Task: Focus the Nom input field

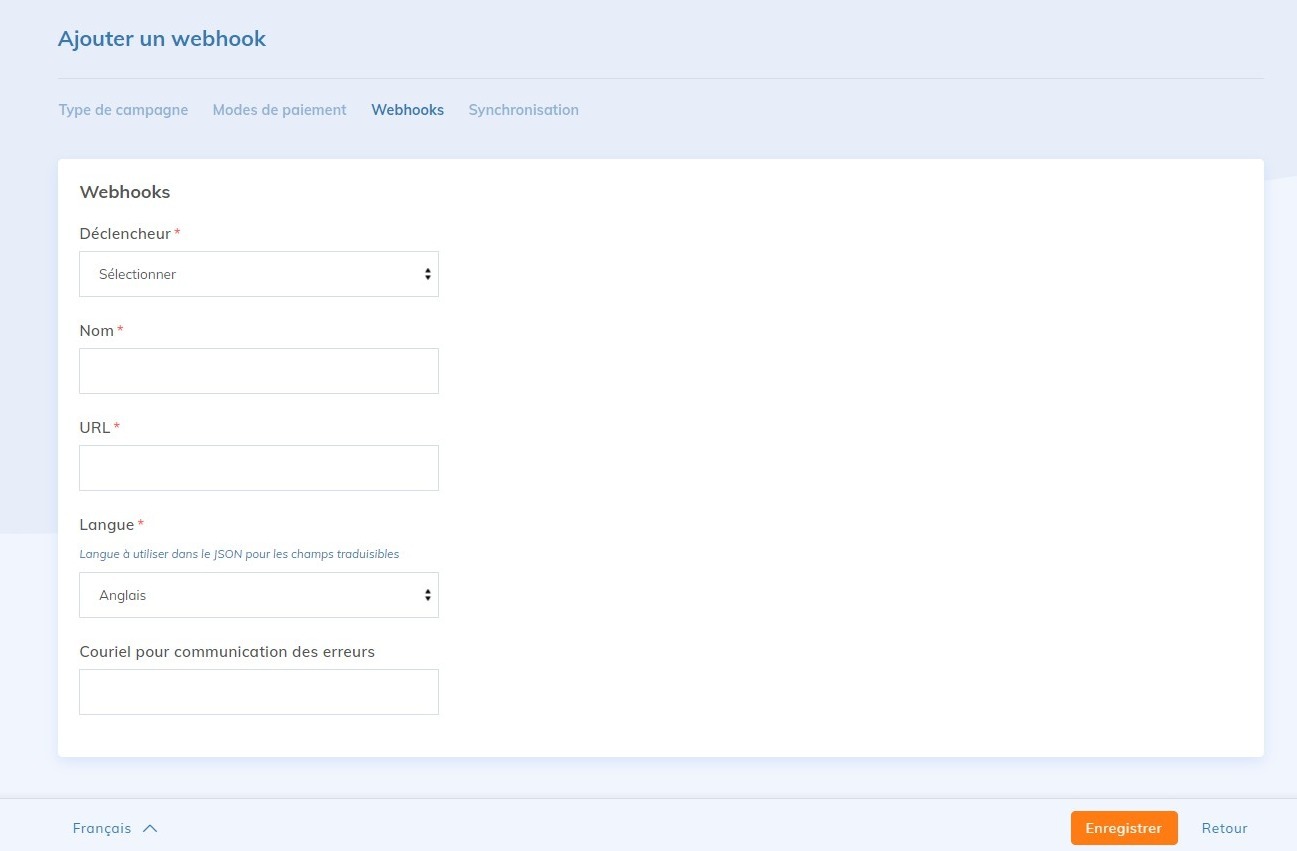Action: pyautogui.click(x=258, y=370)
